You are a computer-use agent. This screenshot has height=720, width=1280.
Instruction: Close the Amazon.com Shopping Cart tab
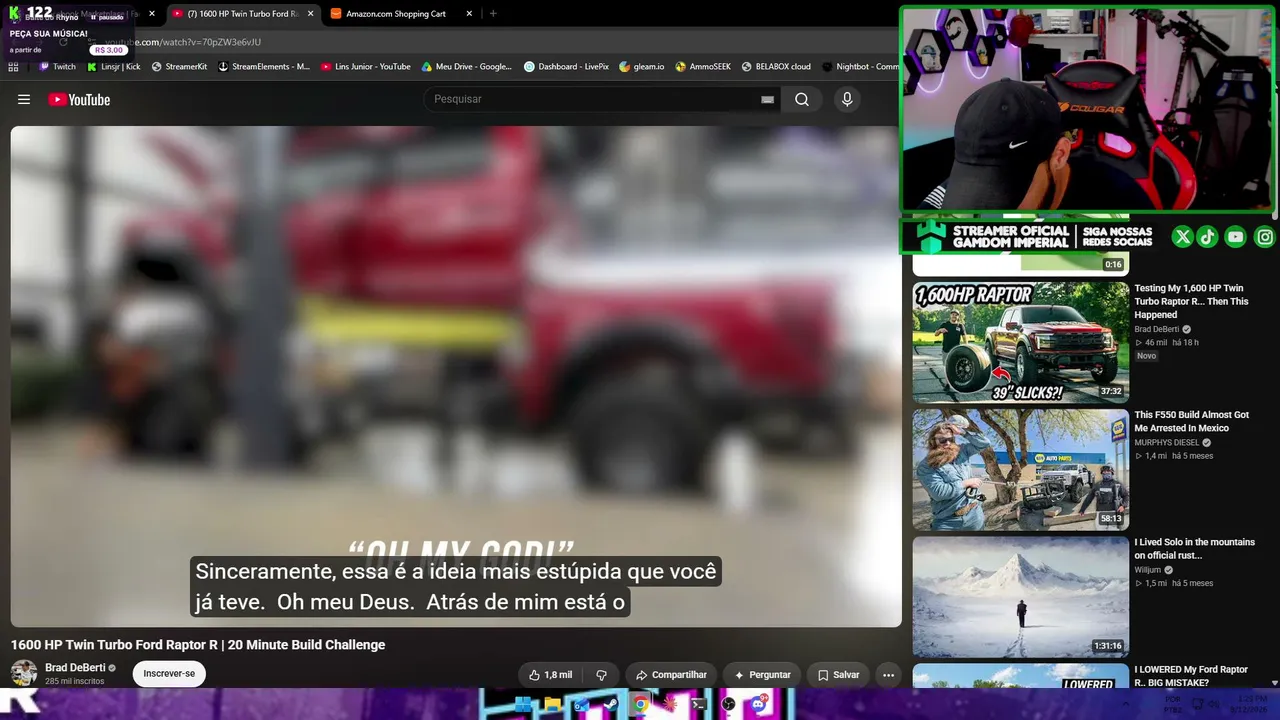[469, 14]
